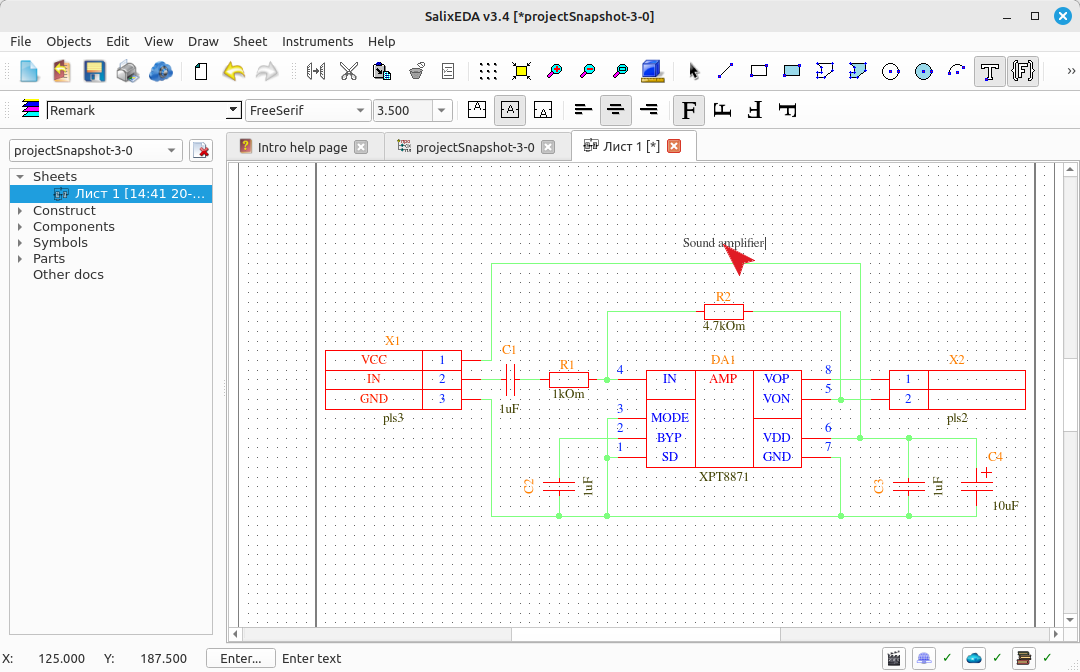The width and height of the screenshot is (1080, 672).
Task: Open the Draw menu
Action: coord(203,41)
